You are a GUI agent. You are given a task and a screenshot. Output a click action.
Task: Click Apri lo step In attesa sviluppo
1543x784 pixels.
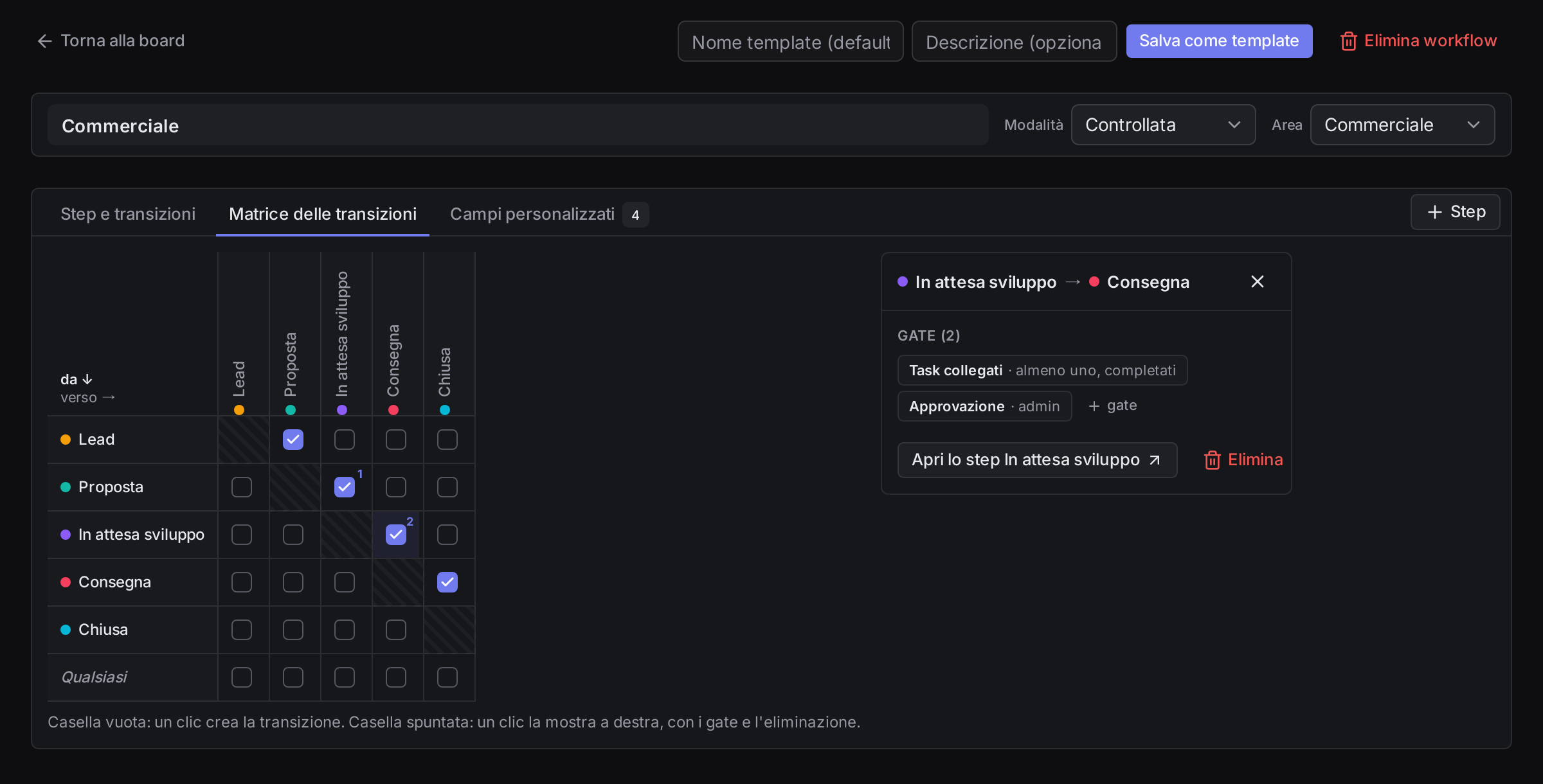click(x=1037, y=460)
